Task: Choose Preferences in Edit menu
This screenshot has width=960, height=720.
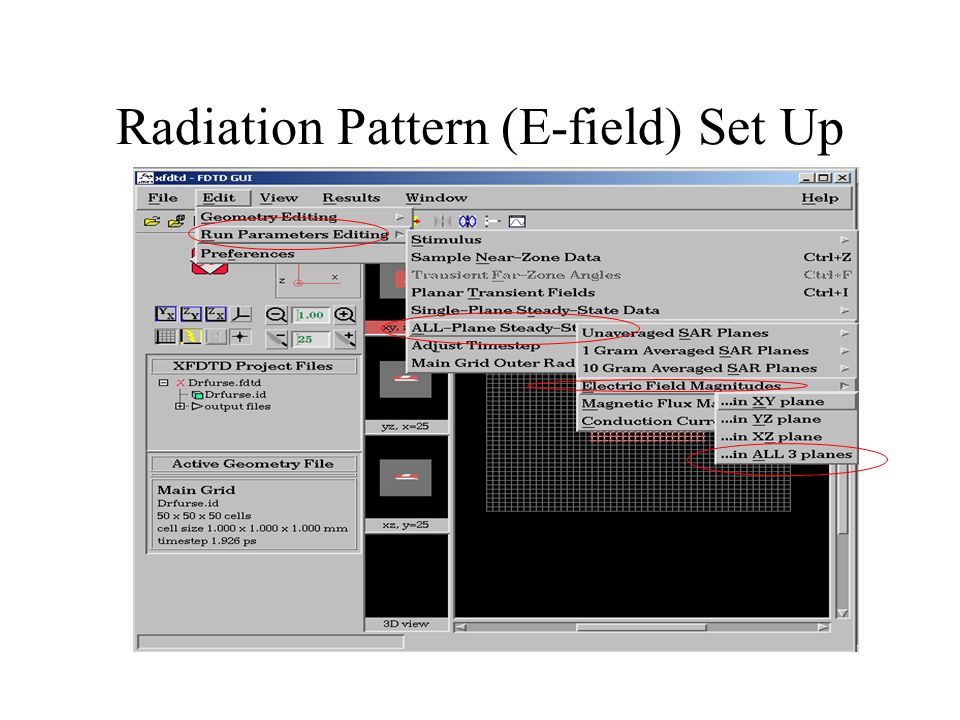Action: pos(302,253)
